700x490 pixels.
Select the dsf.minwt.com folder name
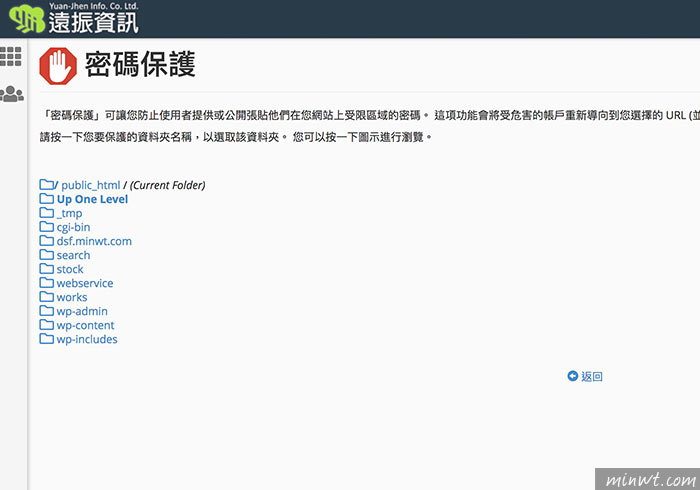94,241
